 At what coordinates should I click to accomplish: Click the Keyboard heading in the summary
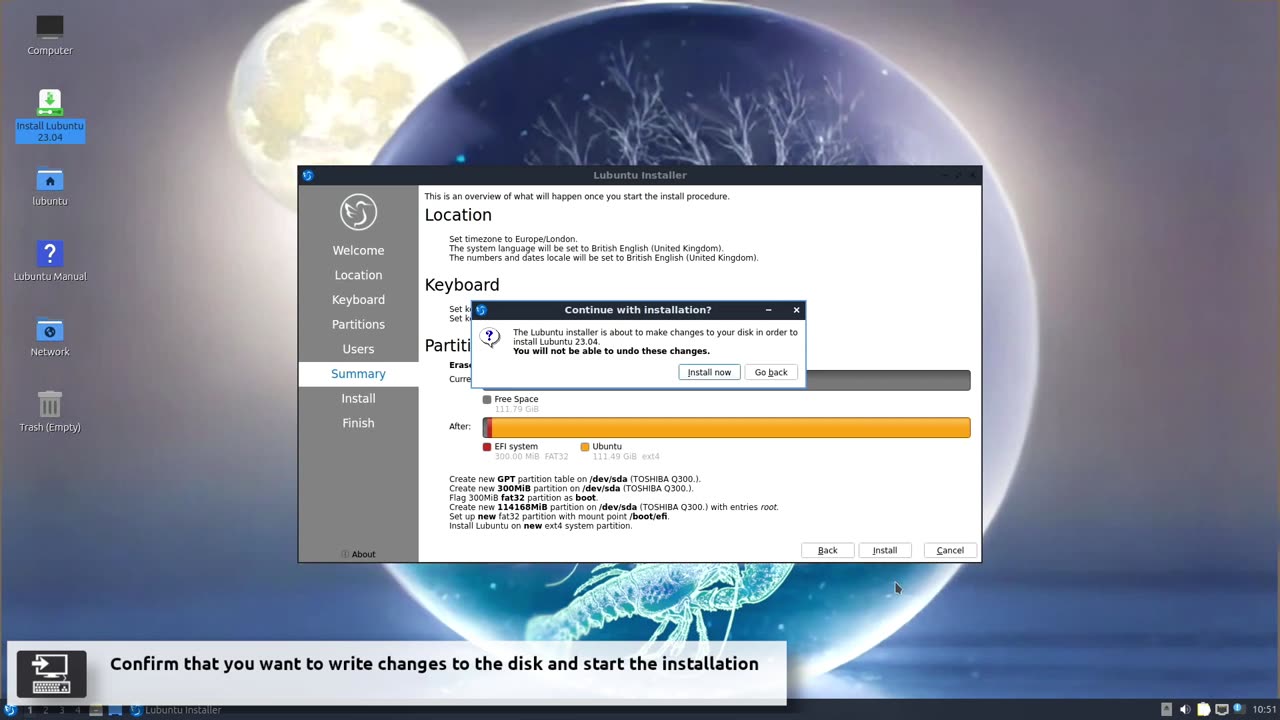coord(462,285)
